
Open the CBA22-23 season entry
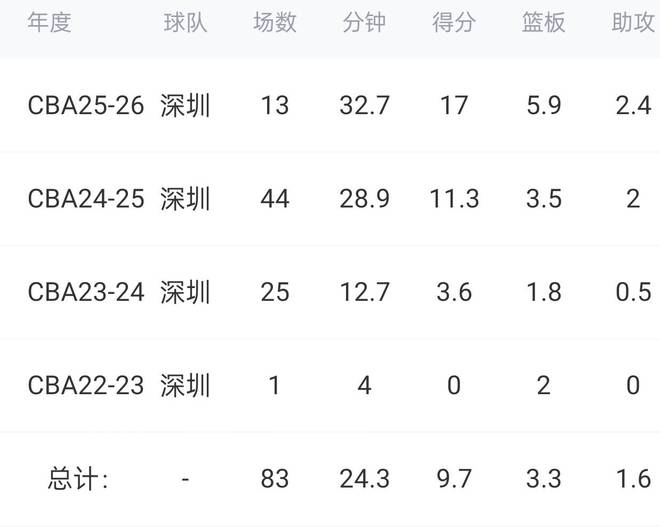pyautogui.click(x=86, y=385)
